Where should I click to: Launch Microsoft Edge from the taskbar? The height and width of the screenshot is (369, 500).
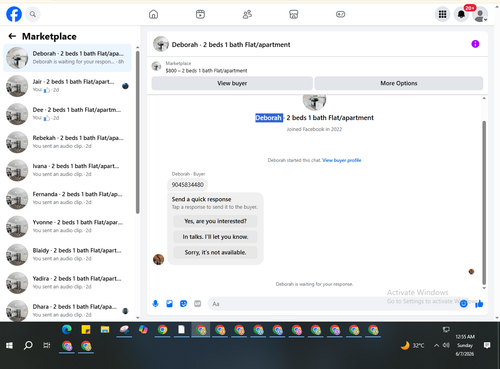coord(67,330)
